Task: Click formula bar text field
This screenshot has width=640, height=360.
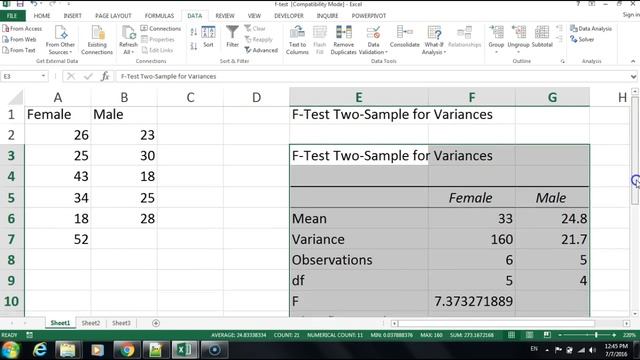Action: [x=372, y=76]
